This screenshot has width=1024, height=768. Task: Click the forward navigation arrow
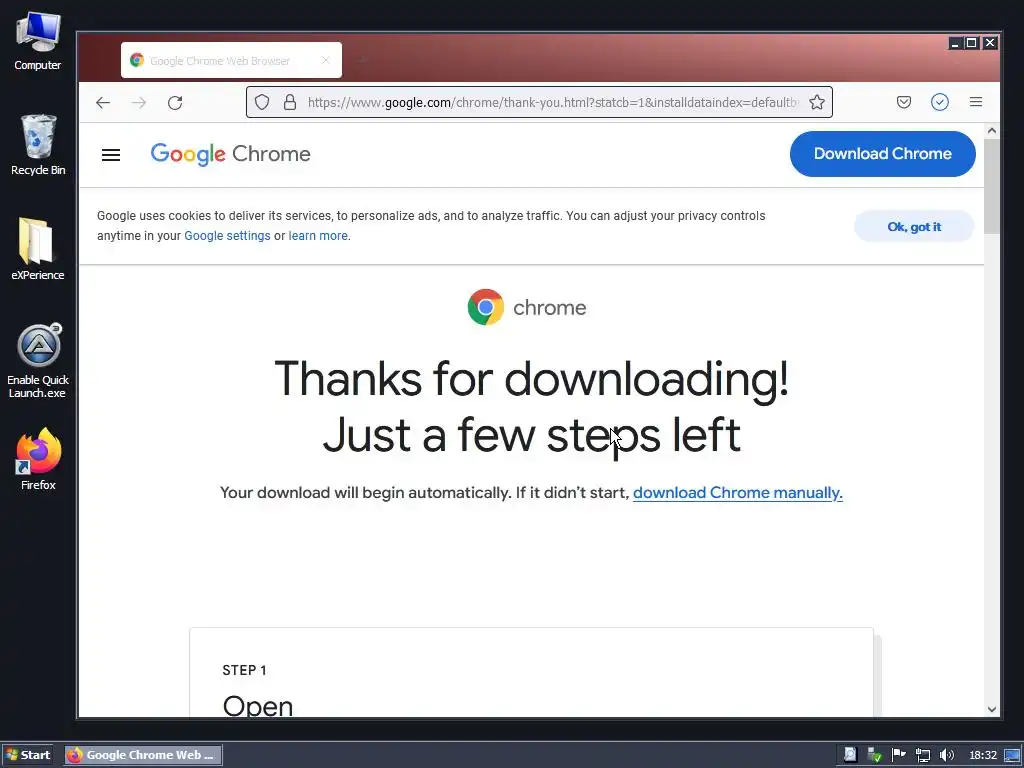point(138,103)
